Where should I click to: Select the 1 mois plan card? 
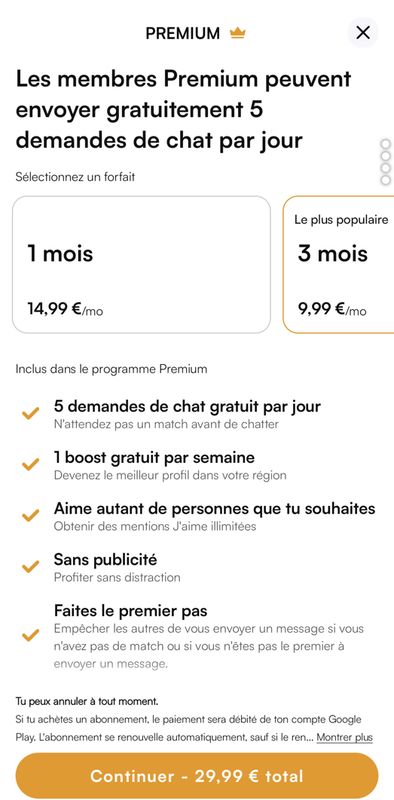click(141, 265)
